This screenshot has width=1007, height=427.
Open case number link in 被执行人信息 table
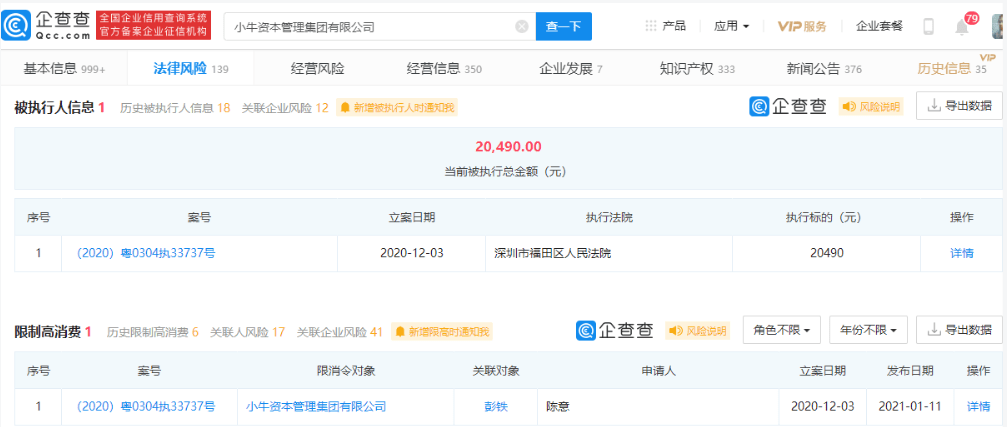146,253
